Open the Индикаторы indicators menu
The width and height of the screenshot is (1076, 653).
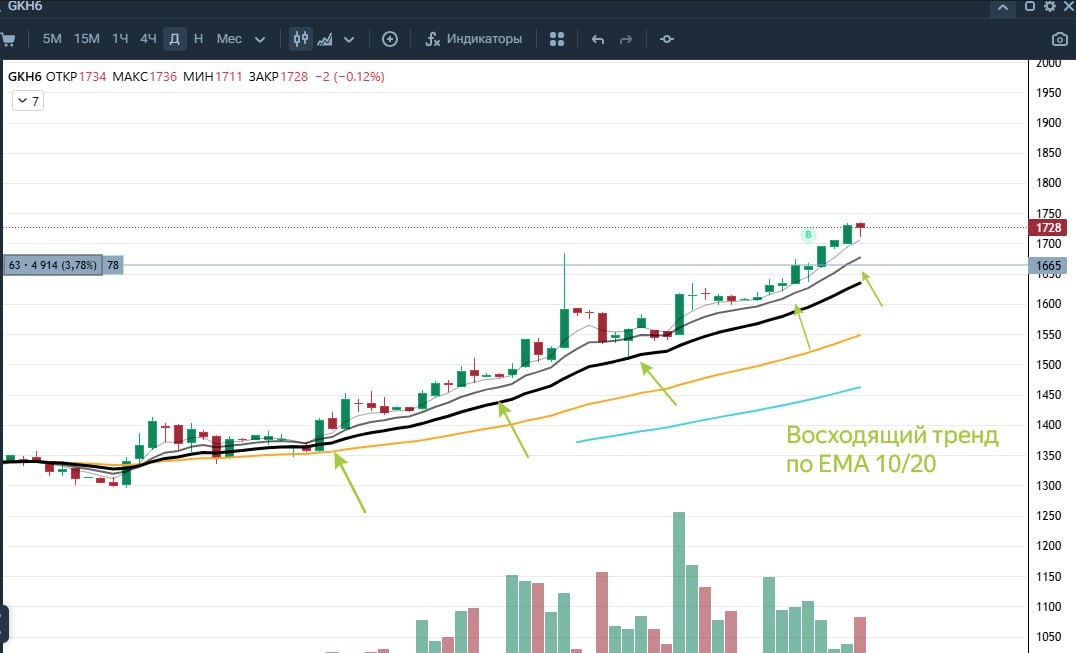click(473, 39)
